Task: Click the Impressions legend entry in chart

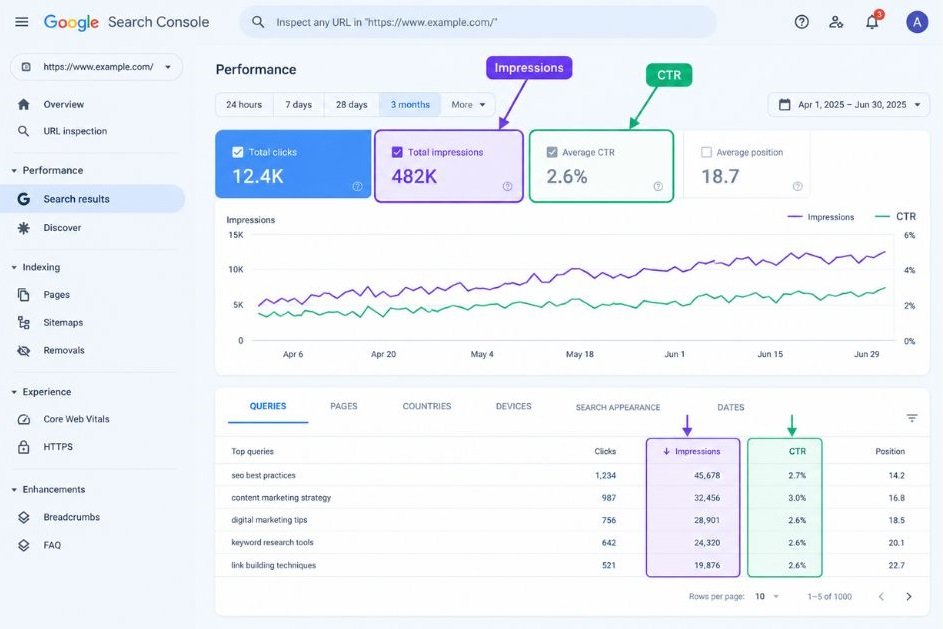Action: 820,217
